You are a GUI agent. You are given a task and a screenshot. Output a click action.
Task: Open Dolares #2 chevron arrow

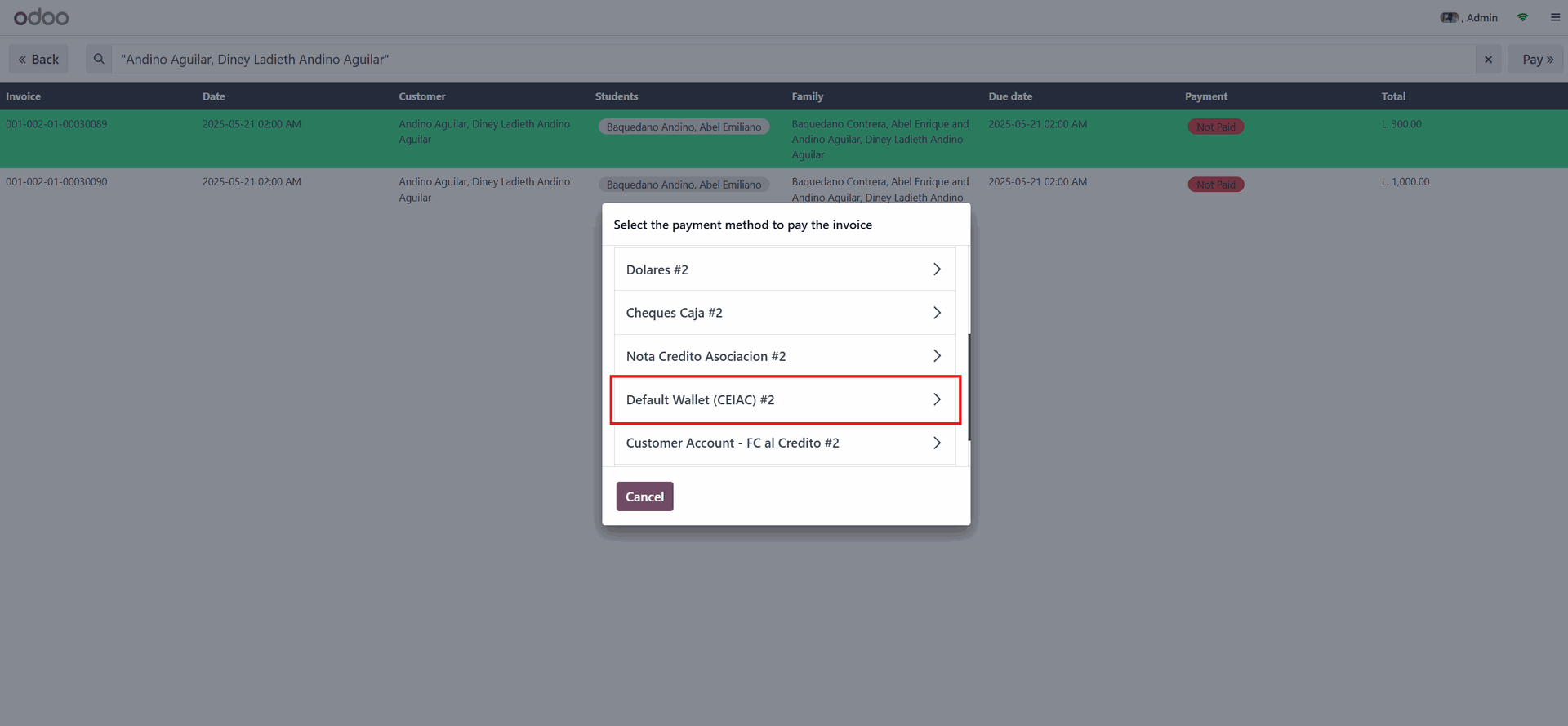937,269
